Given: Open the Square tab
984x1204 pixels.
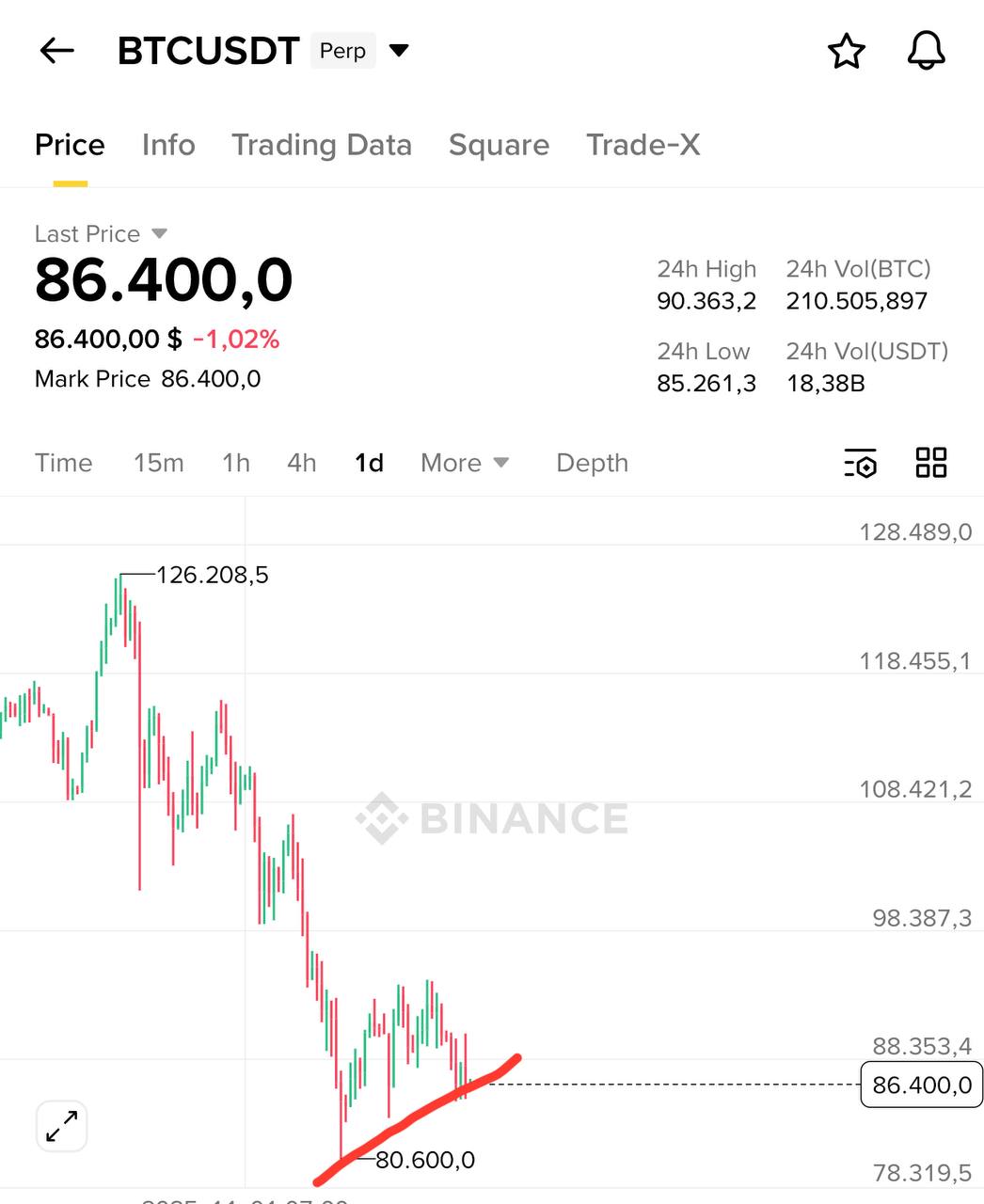Looking at the screenshot, I should coord(499,145).
